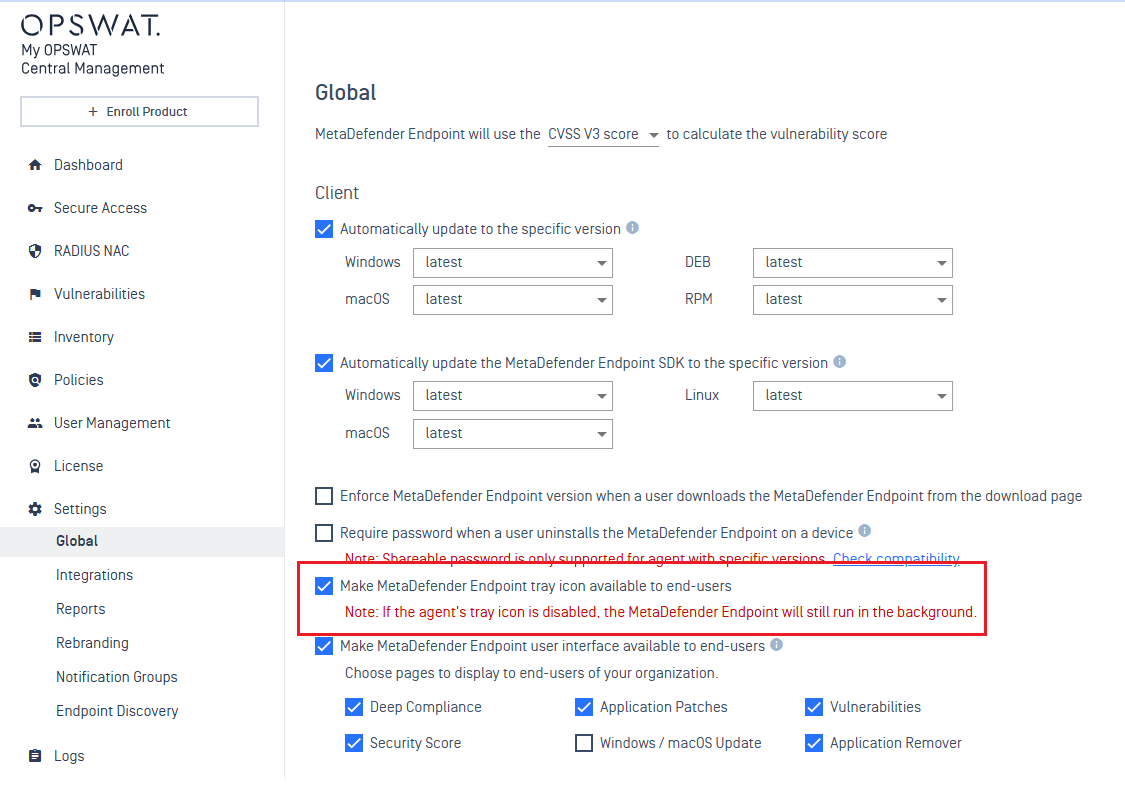1125x786 pixels.
Task: Click the RADIUS NAC shield icon
Action: point(34,251)
